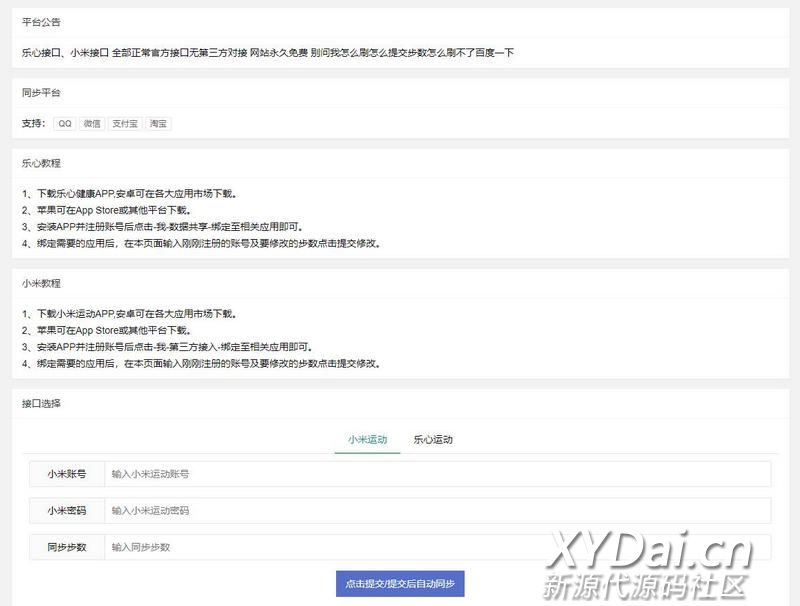Switch to the 乐心运动 tab
The width and height of the screenshot is (800, 606).
coord(433,440)
